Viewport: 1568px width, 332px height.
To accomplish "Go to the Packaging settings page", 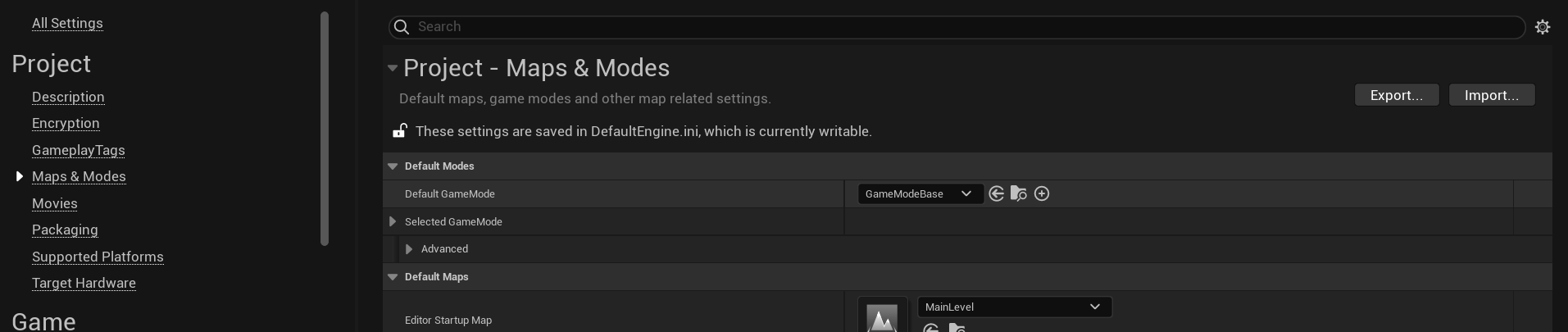I will 65,230.
